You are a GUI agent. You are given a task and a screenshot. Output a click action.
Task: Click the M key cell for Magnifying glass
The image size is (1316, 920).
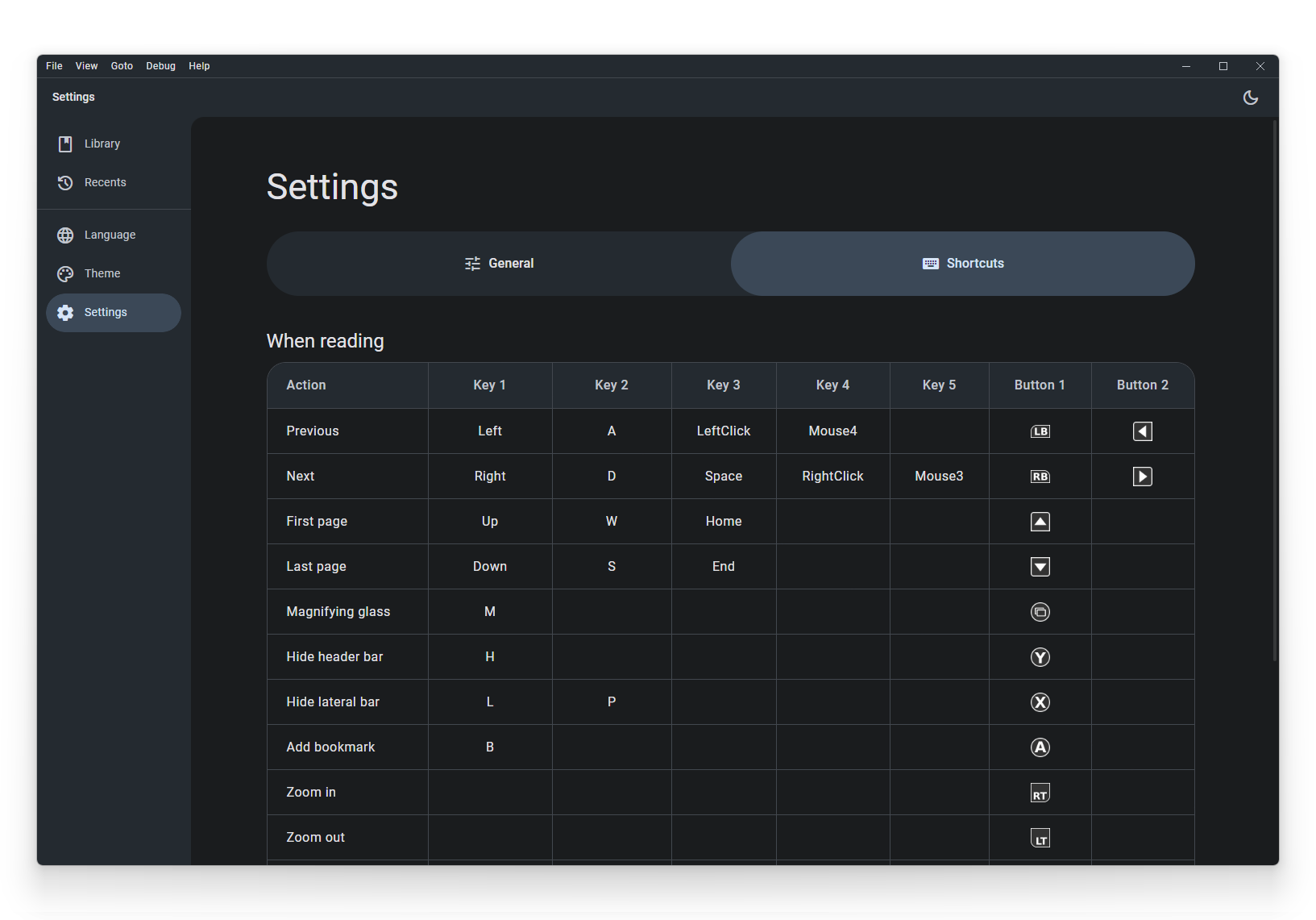(489, 611)
